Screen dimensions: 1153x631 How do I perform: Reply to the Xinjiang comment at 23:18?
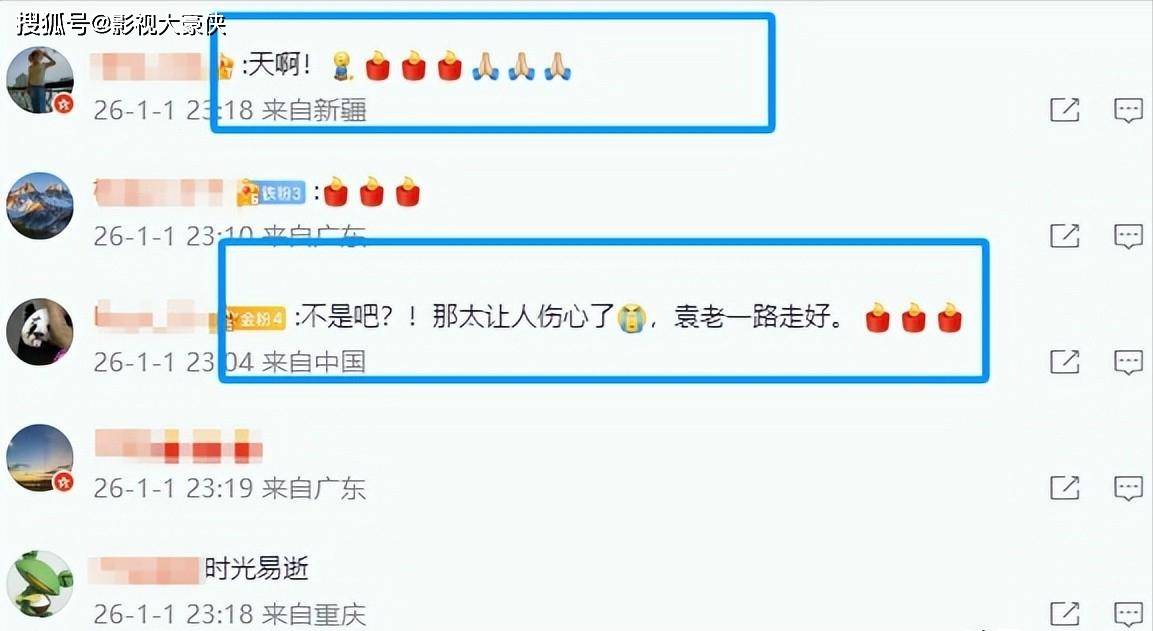pyautogui.click(x=1128, y=110)
